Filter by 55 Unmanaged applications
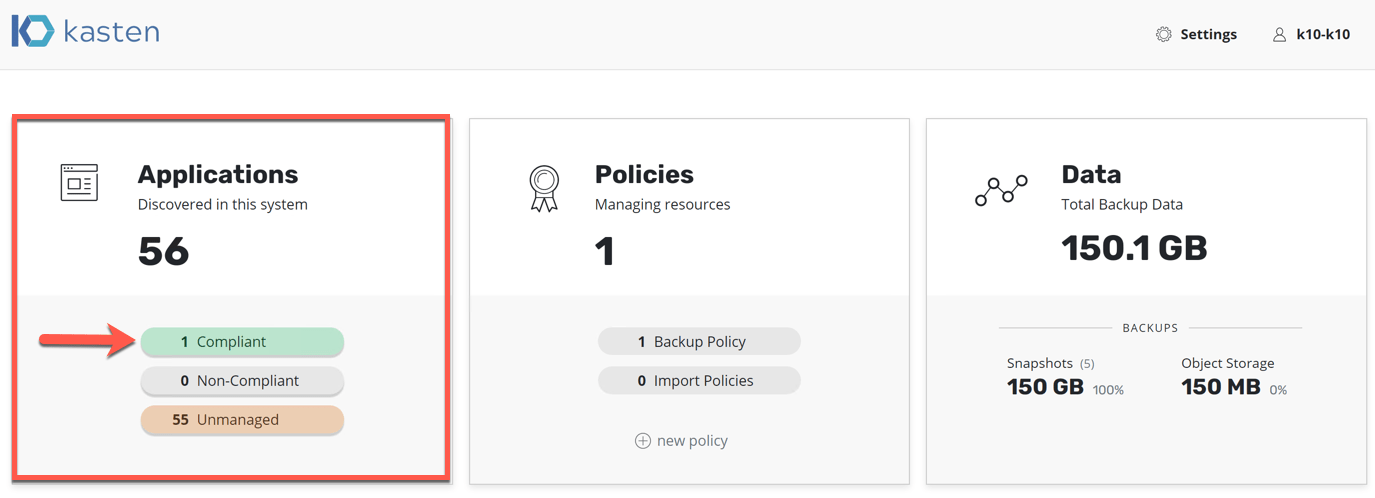This screenshot has height=498, width=1375. pyautogui.click(x=242, y=420)
